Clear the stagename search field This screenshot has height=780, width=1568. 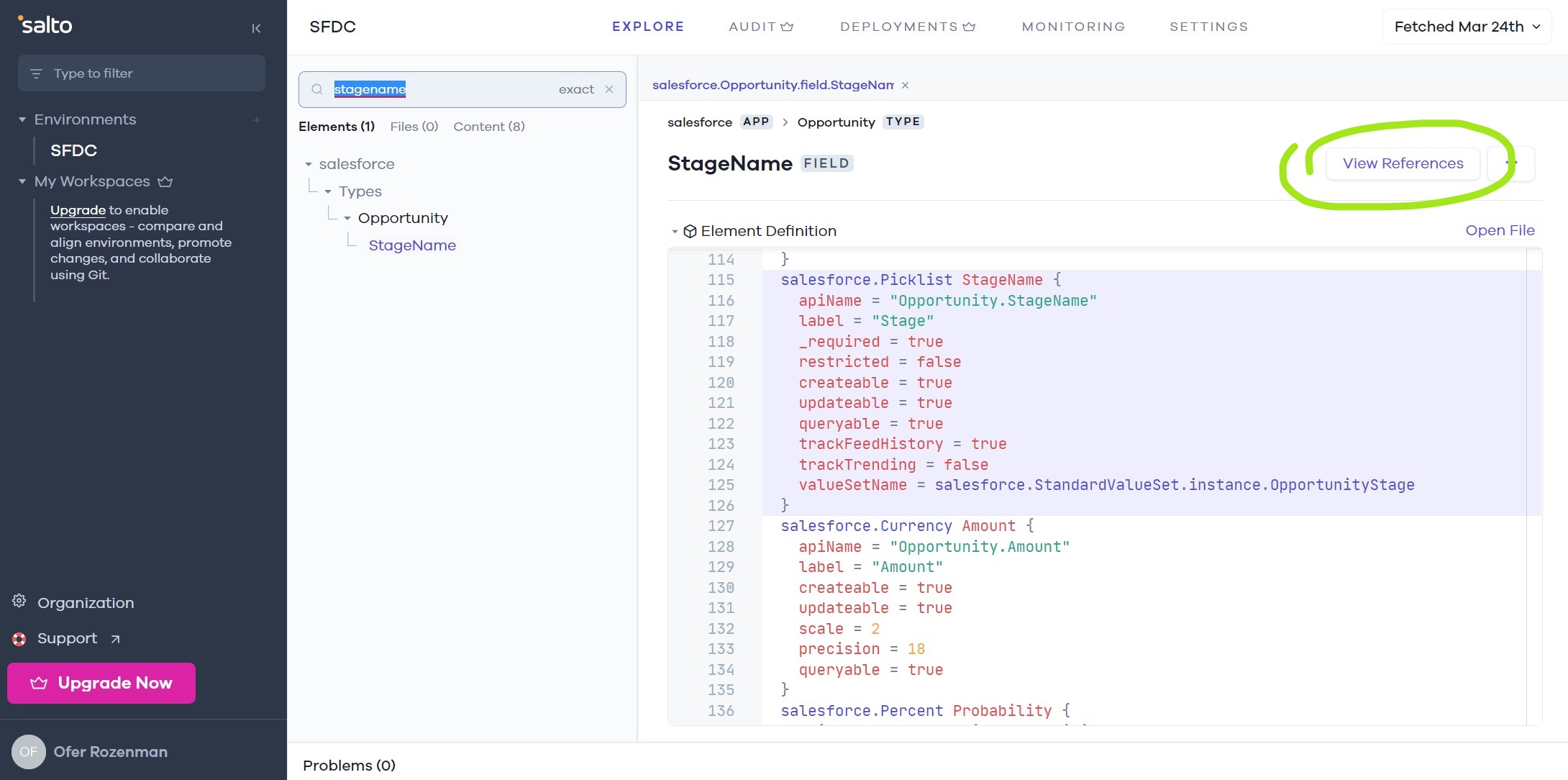(x=609, y=89)
